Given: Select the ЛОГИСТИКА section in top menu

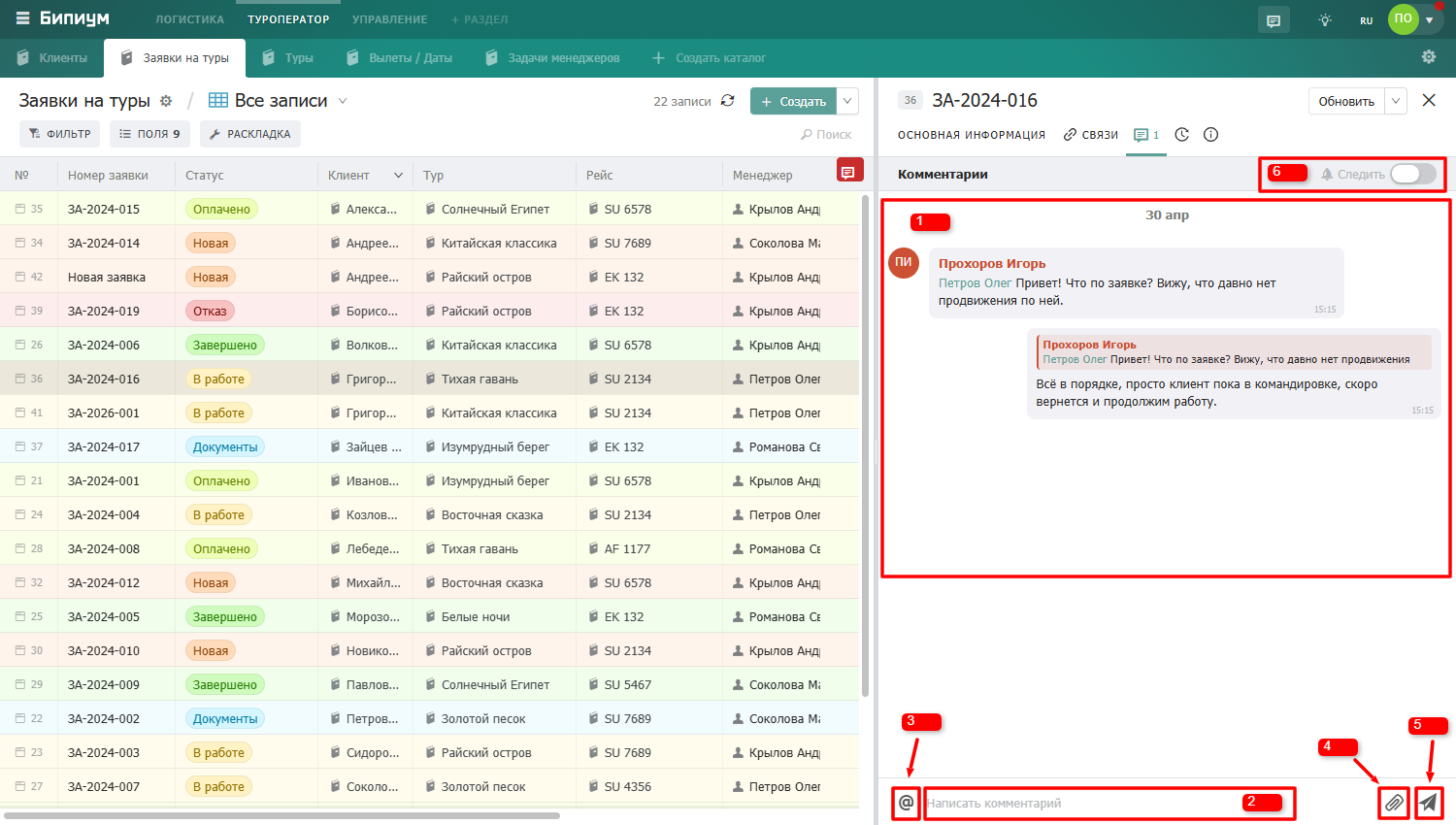Looking at the screenshot, I should (189, 19).
